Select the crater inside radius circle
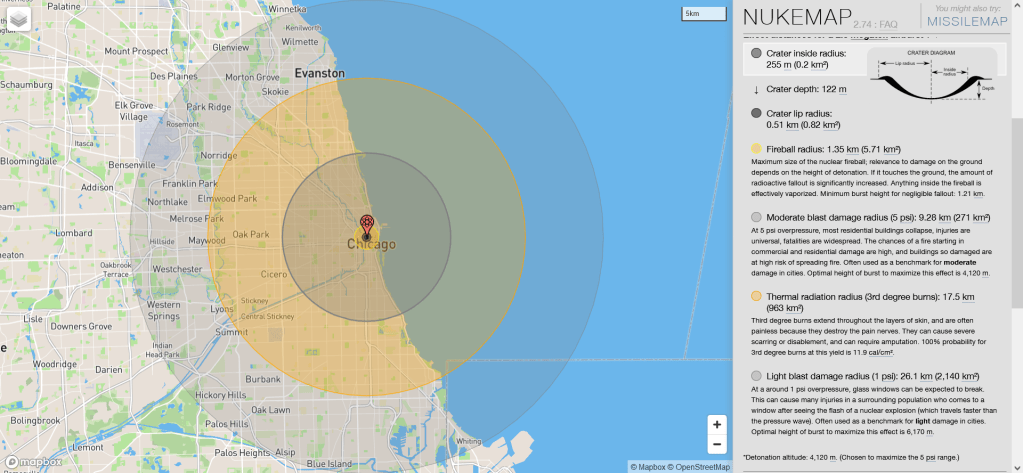1023x473 pixels. (x=756, y=53)
